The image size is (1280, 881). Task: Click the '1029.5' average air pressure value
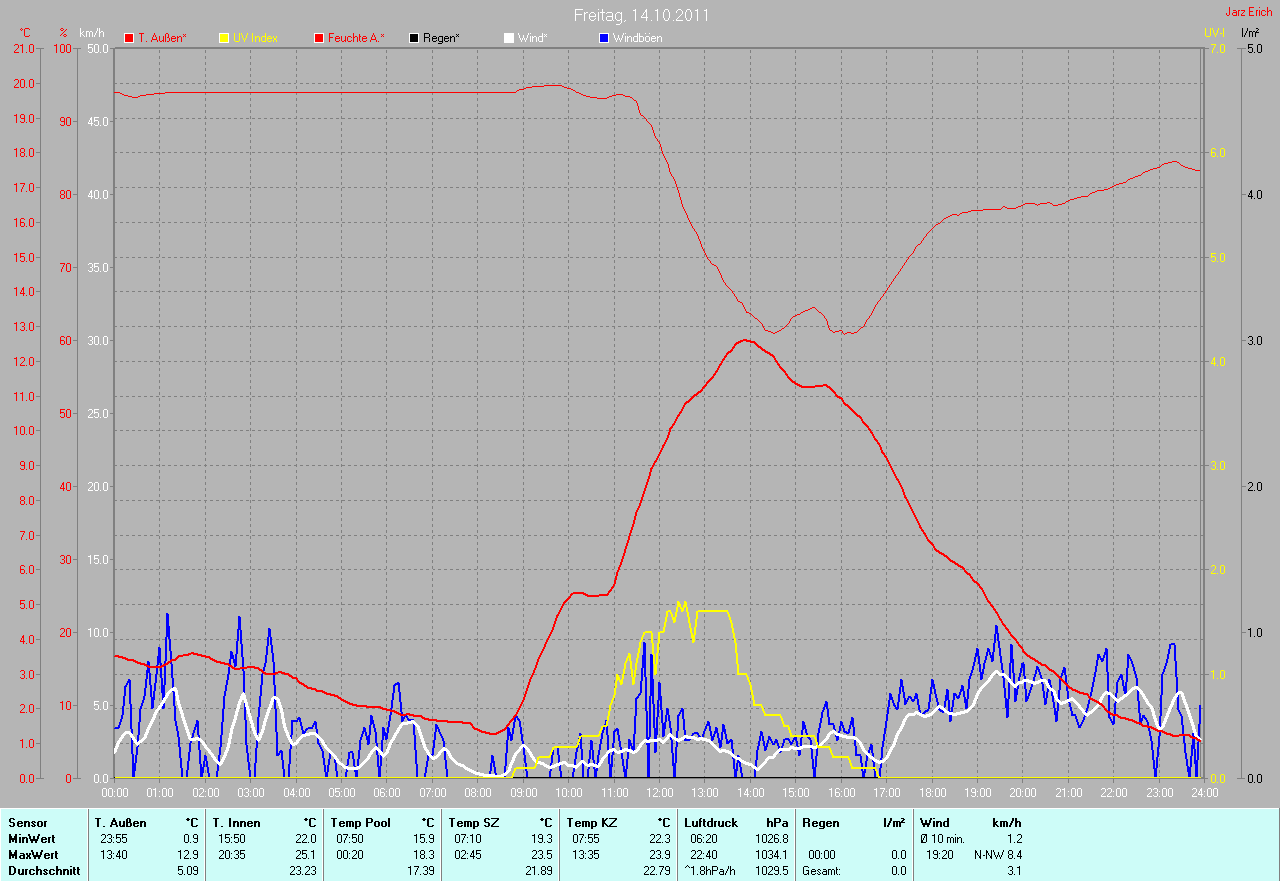(771, 871)
